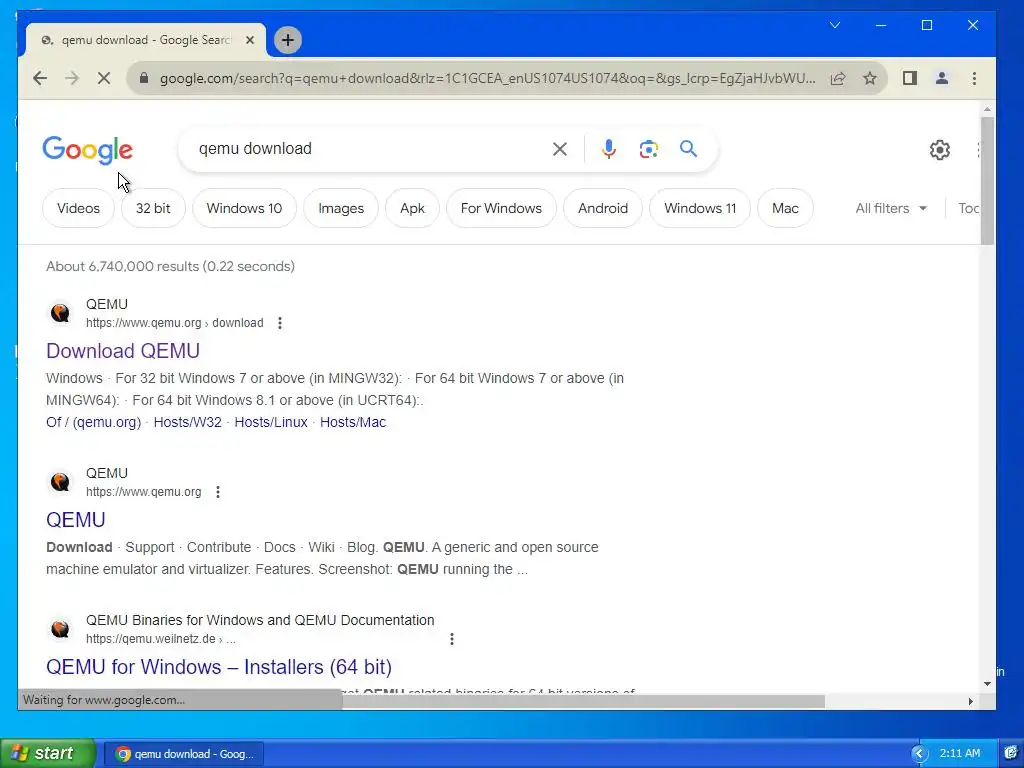Expand hidden tray icons arrow
The height and width of the screenshot is (768, 1024).
coord(919,754)
